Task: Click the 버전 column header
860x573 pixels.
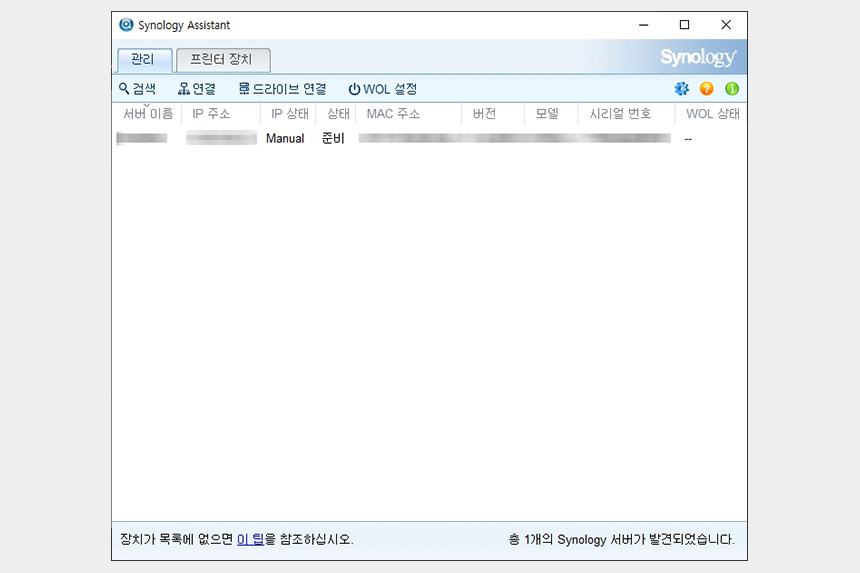Action: click(493, 114)
